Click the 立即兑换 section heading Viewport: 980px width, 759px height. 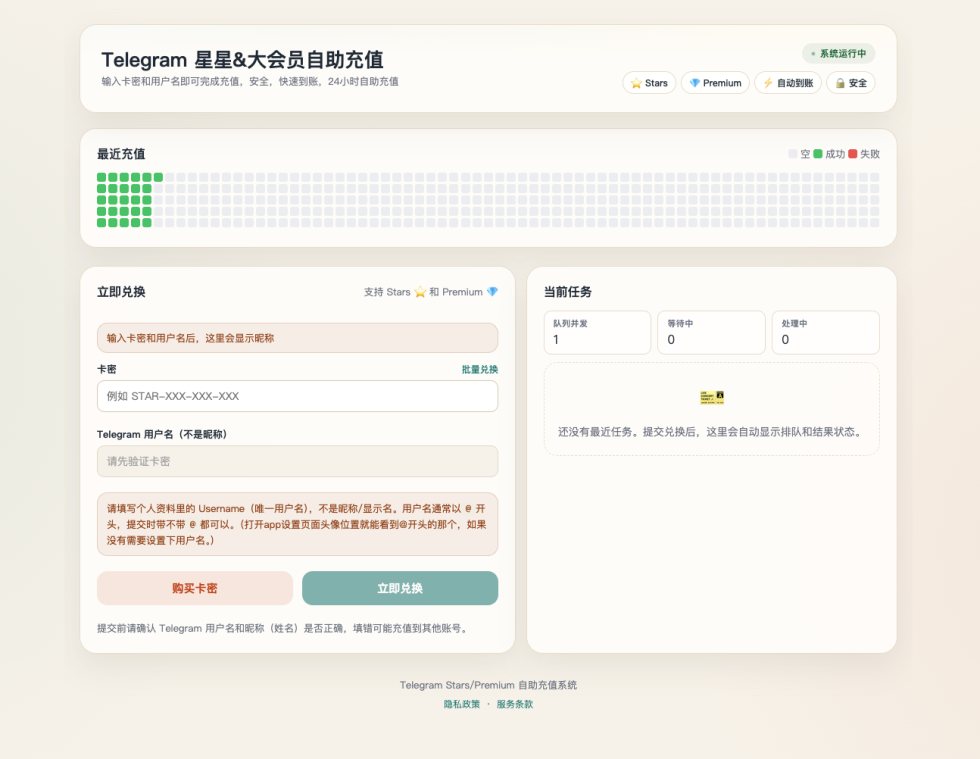pos(121,292)
